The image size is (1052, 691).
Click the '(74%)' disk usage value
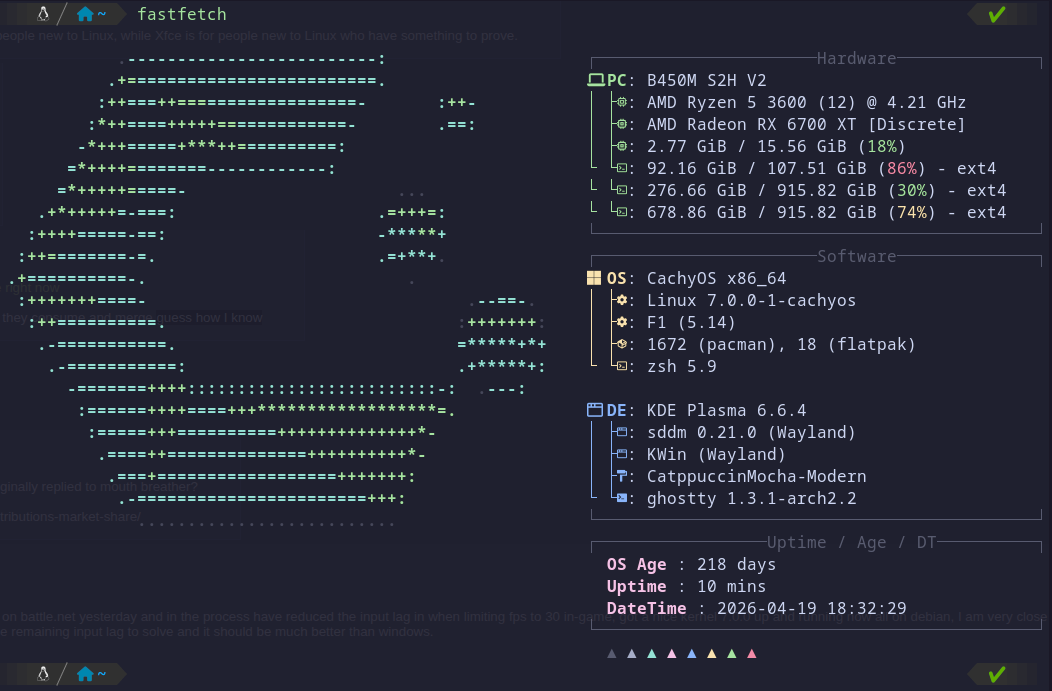(x=912, y=213)
